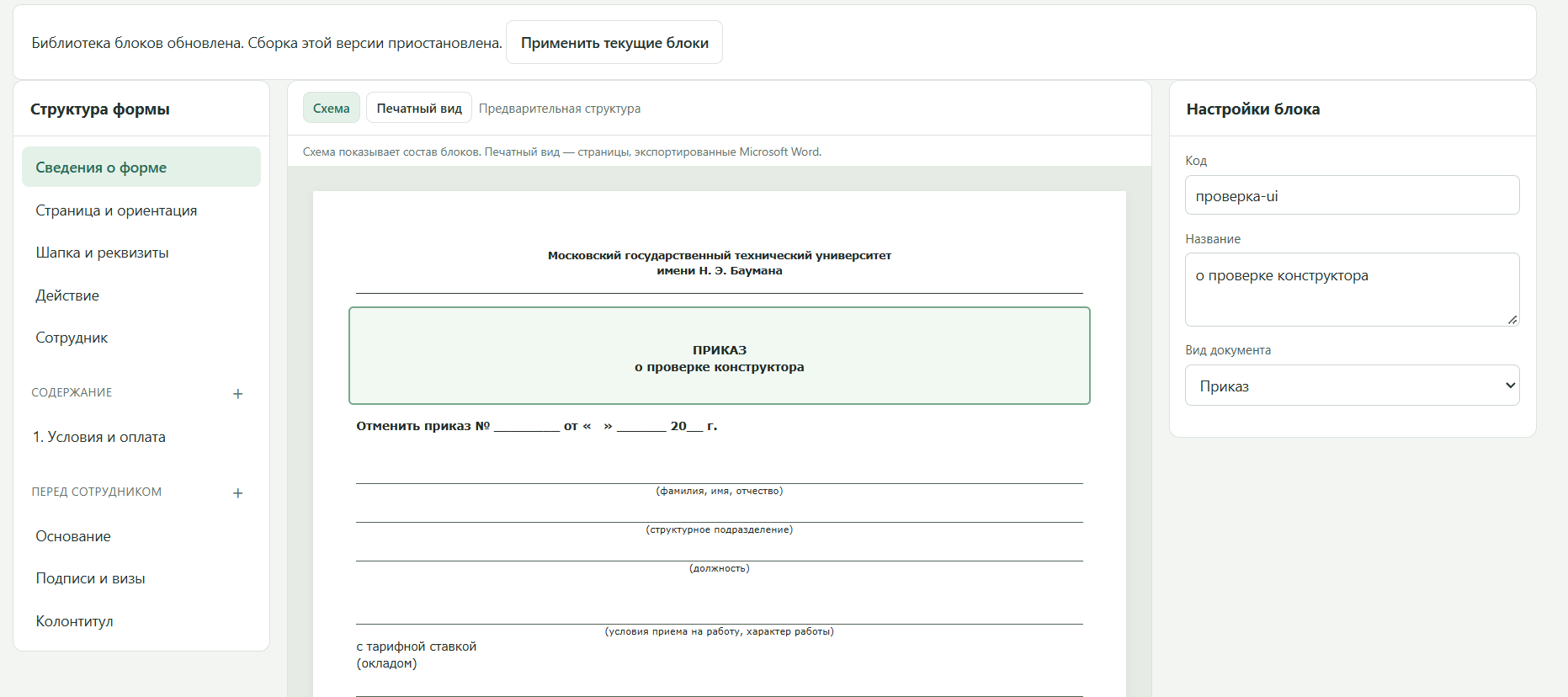Click the library updated notice text

[x=267, y=43]
